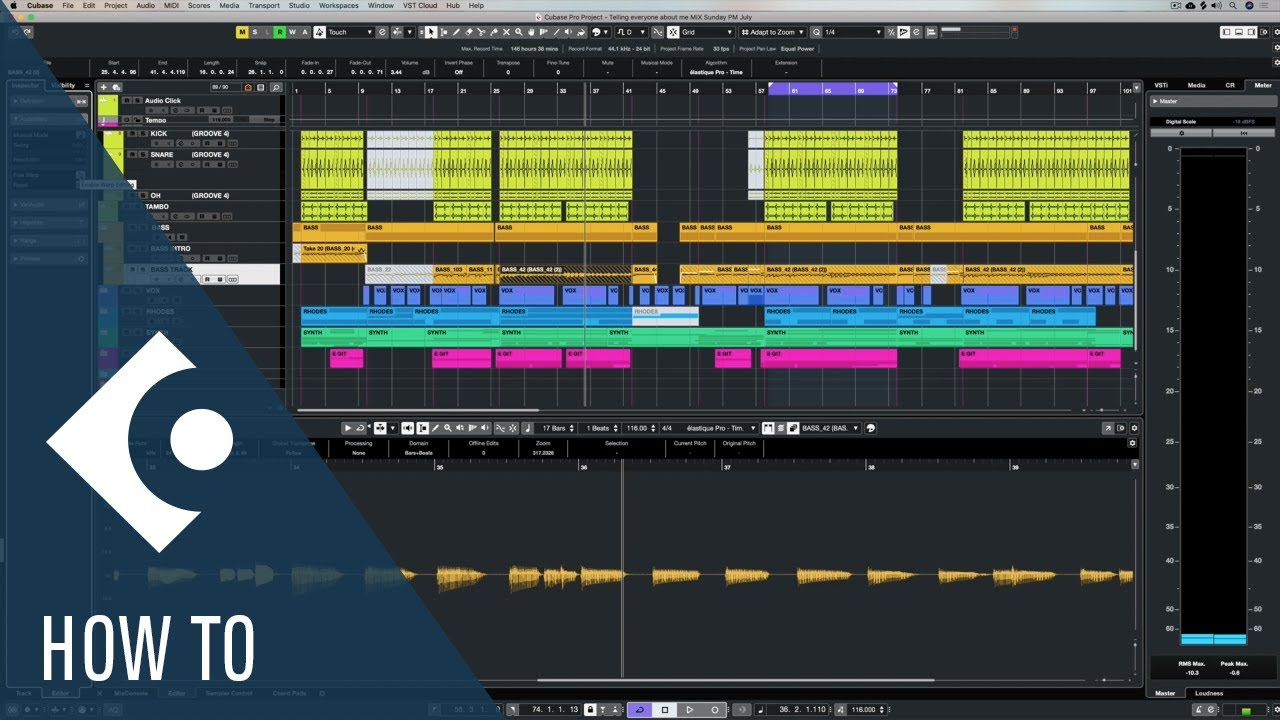
Task: Open the meter panel settings gear
Action: (x=1181, y=132)
